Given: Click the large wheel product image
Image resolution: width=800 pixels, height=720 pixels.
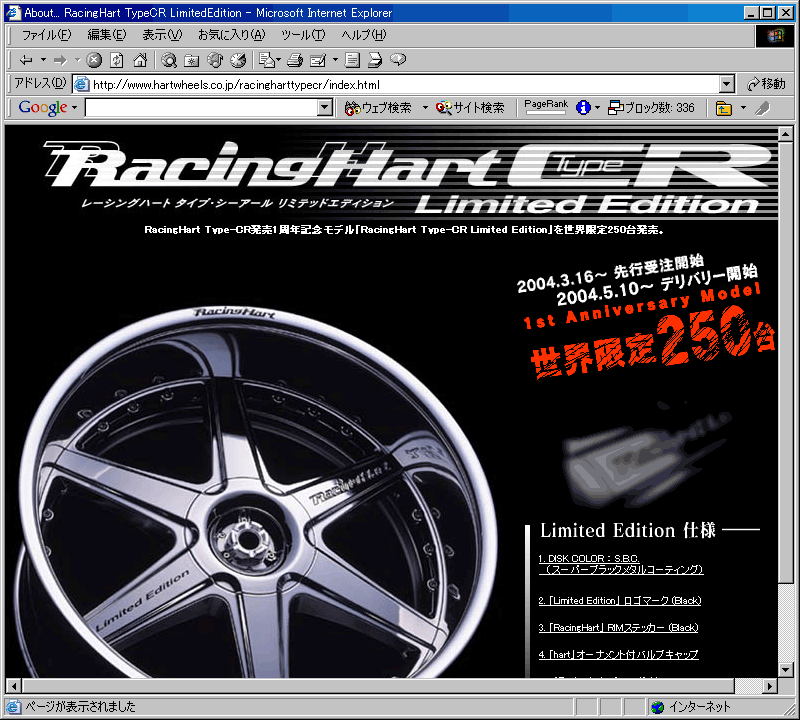Looking at the screenshot, I should click(255, 492).
